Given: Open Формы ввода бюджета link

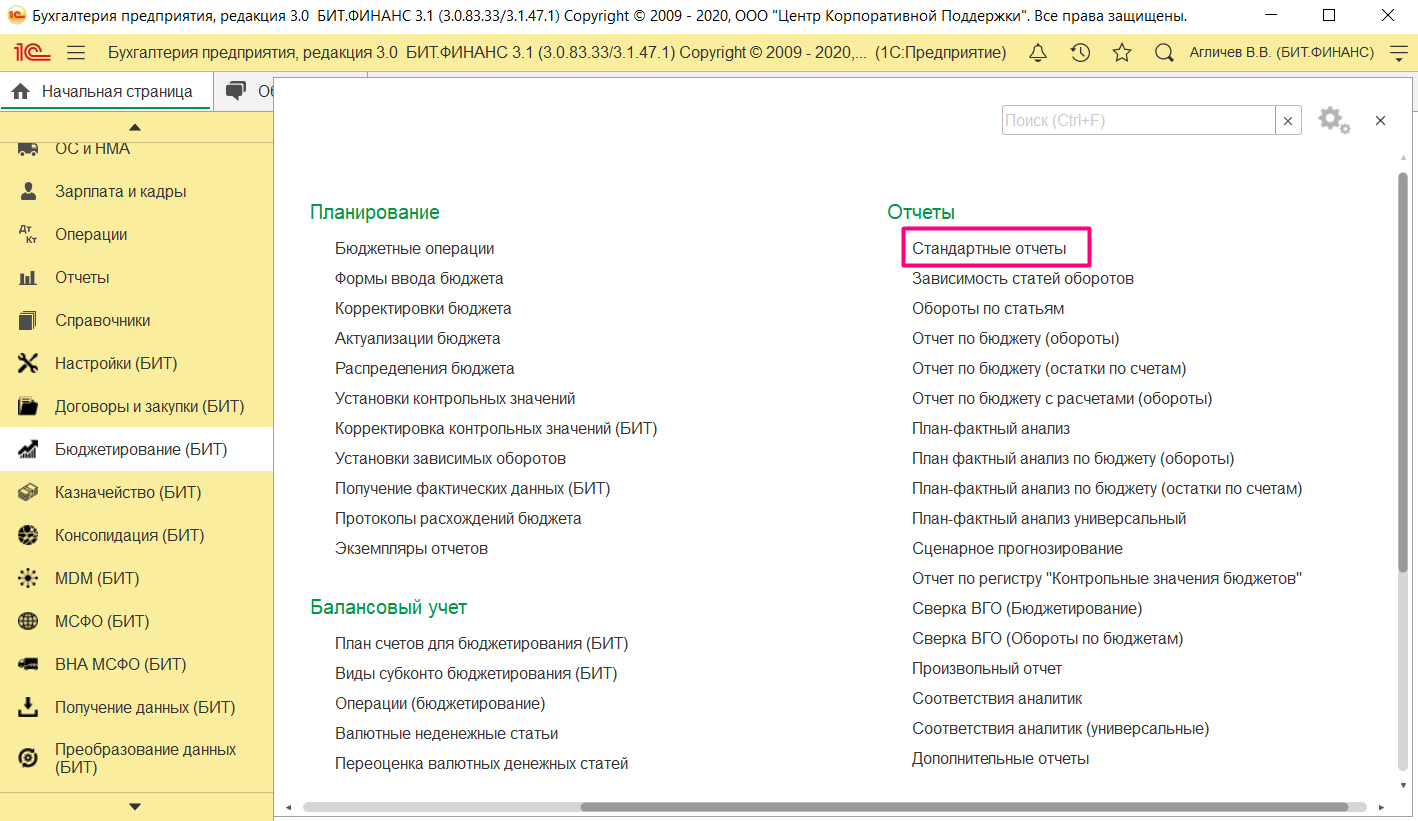Looking at the screenshot, I should click(x=419, y=278).
